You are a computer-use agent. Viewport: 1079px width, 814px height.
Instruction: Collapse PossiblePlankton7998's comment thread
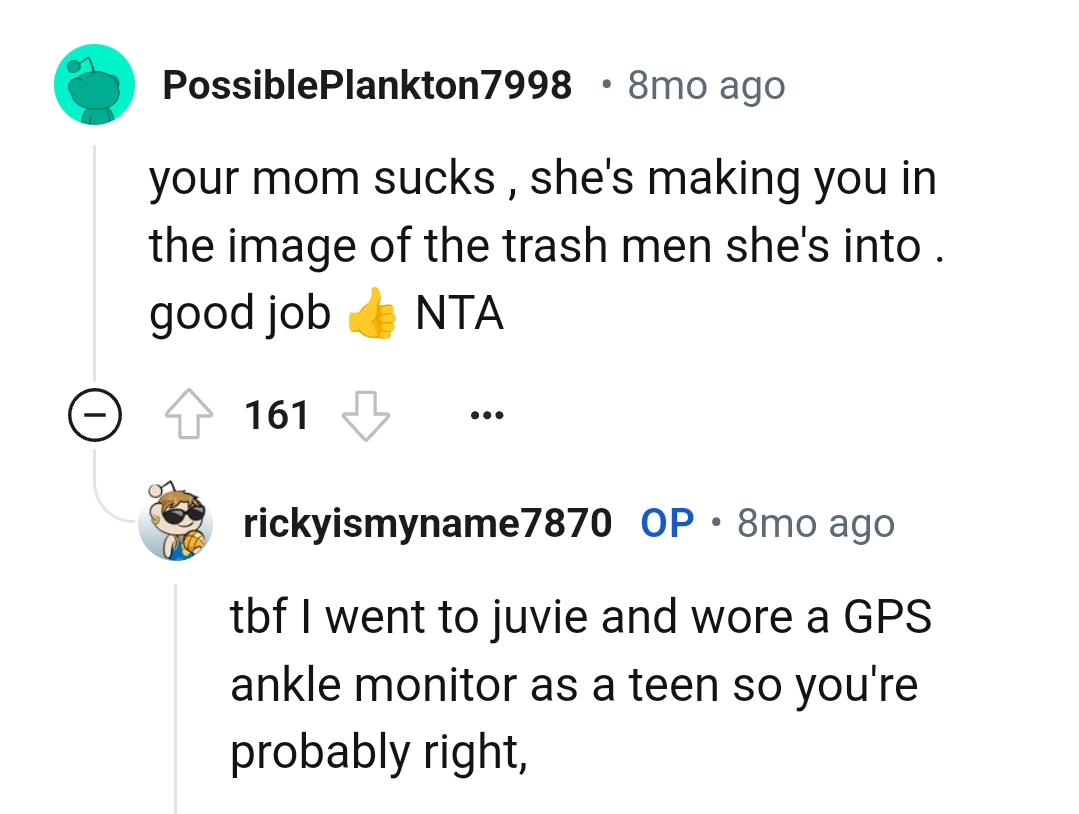point(94,414)
